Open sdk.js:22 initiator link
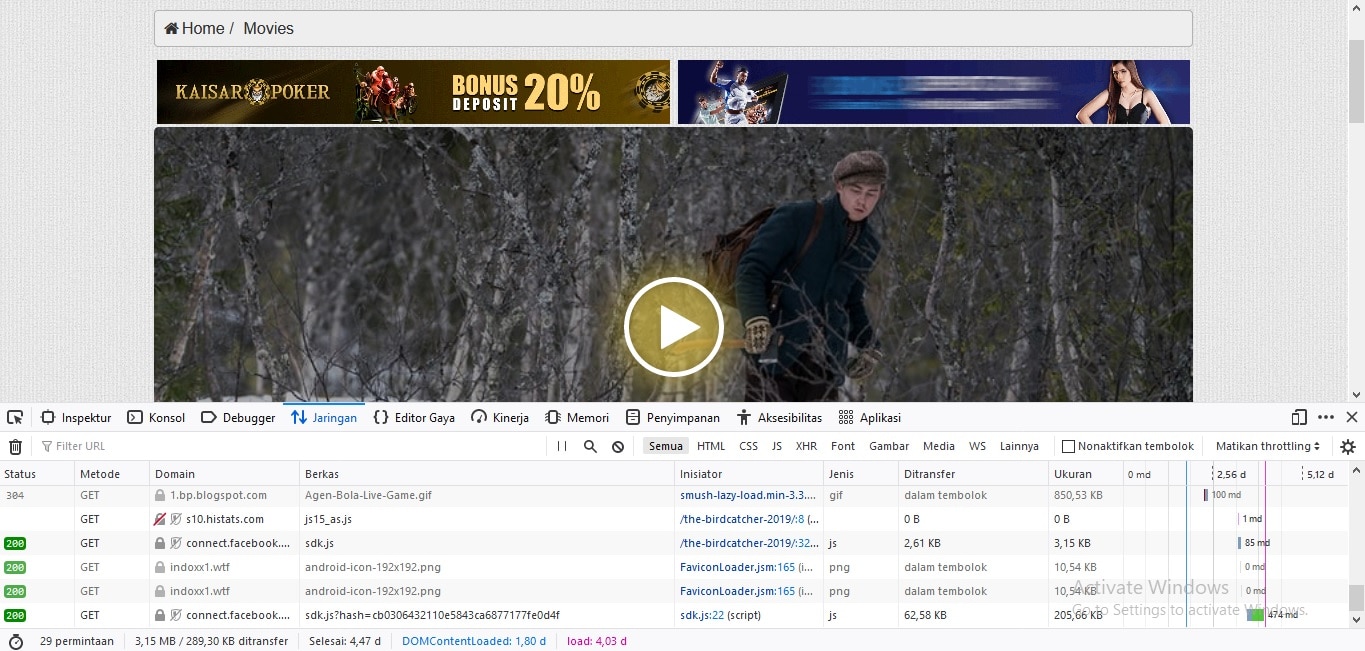 pos(702,615)
